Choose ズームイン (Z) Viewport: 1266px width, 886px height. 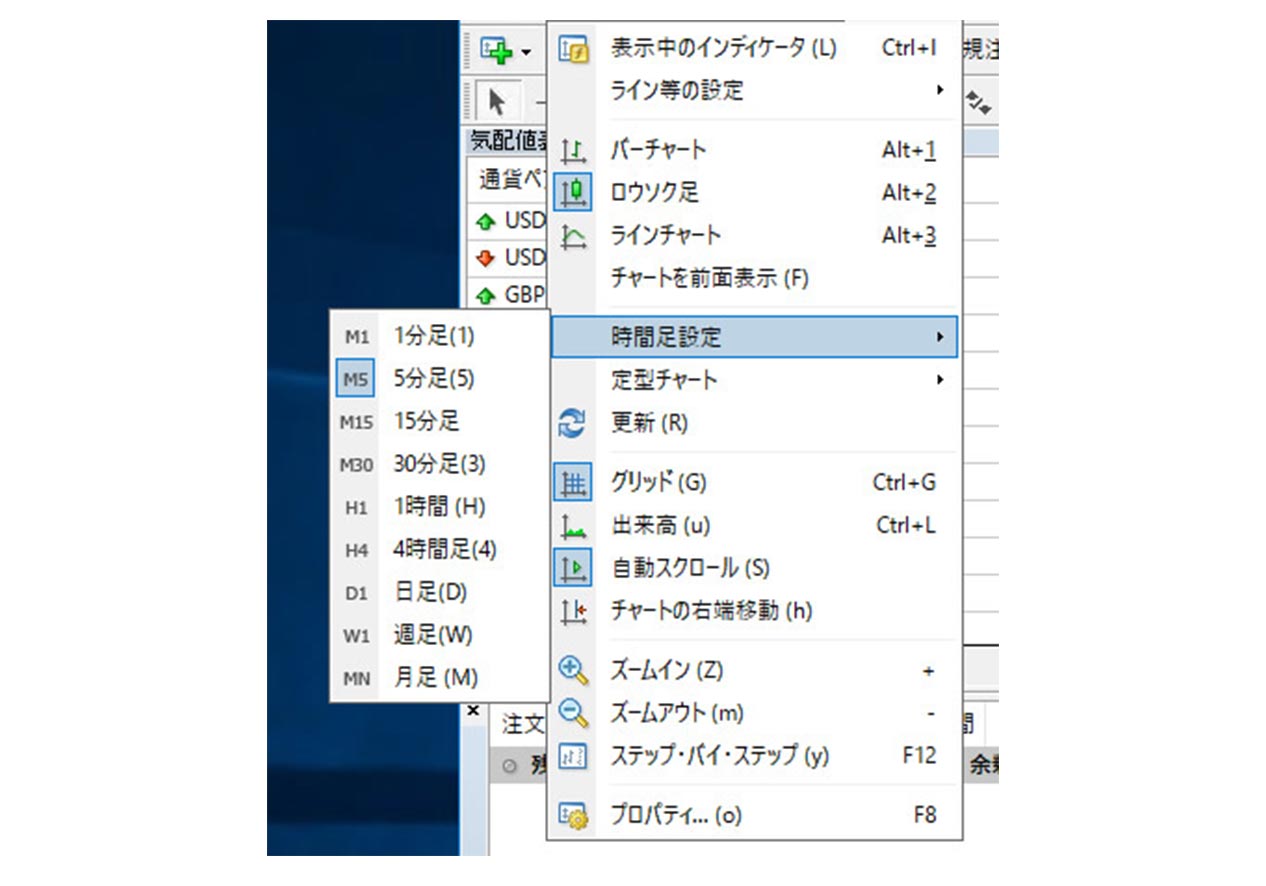pos(754,670)
